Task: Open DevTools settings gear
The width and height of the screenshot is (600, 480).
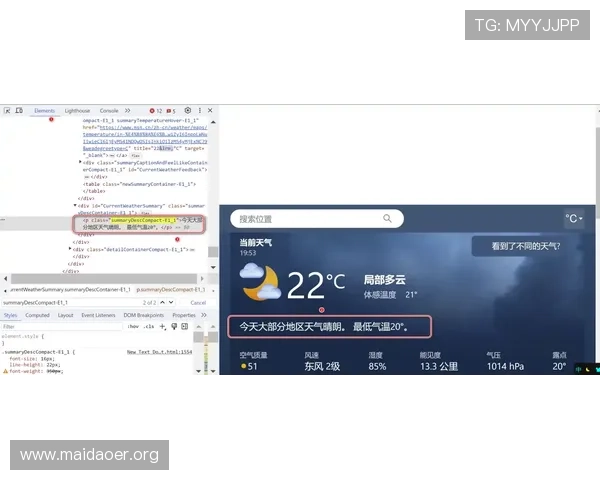Action: click(188, 110)
